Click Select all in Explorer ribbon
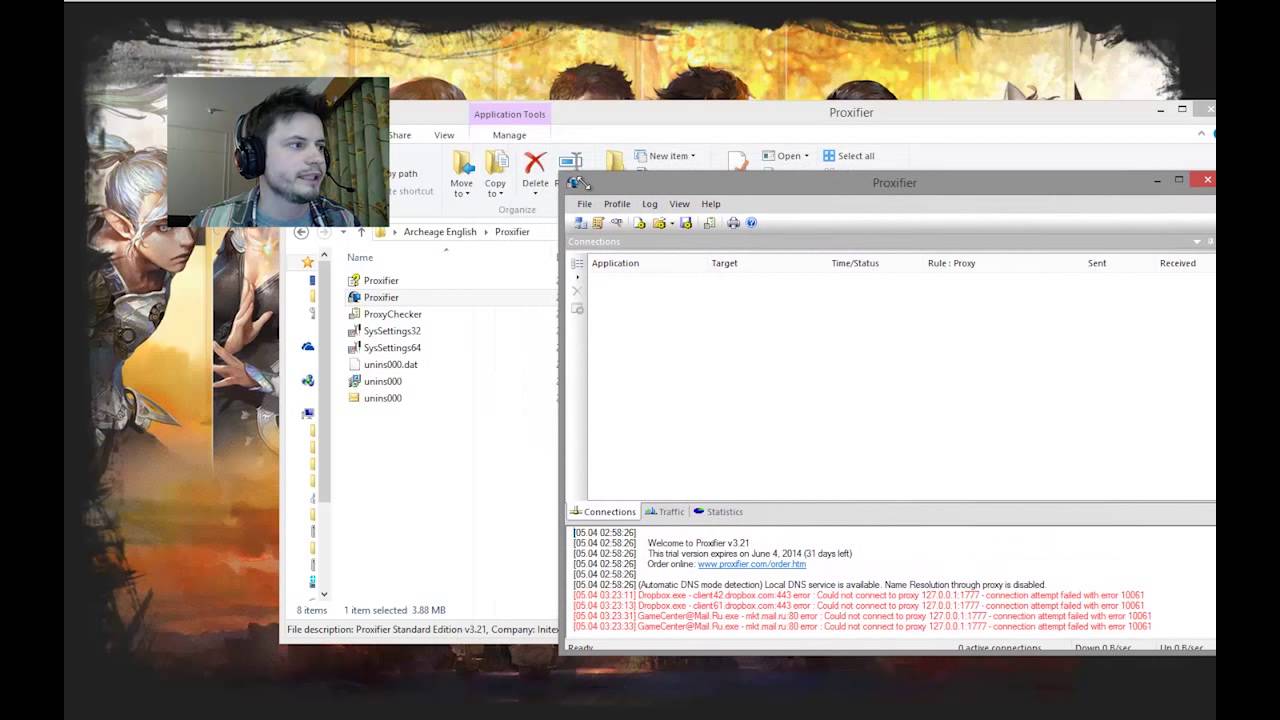 click(x=848, y=156)
